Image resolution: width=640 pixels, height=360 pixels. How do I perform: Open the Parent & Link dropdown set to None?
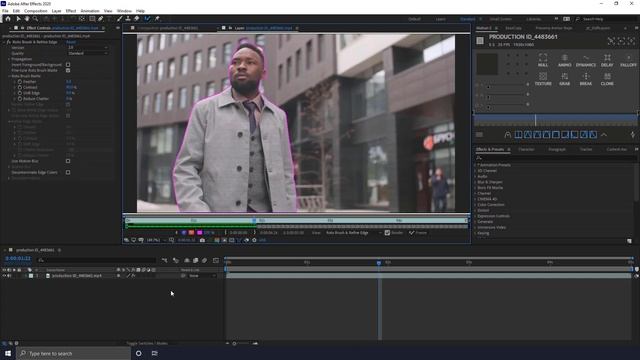[202, 276]
